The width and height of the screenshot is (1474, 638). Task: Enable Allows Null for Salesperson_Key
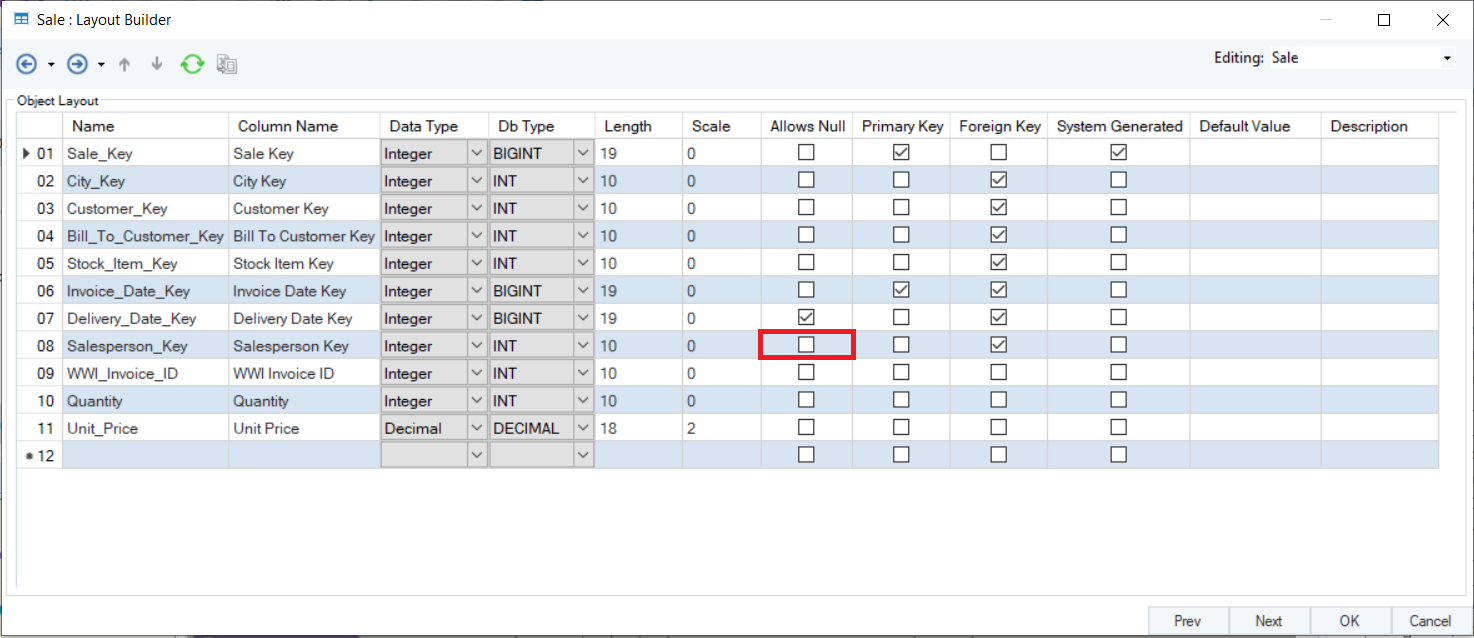[x=806, y=345]
